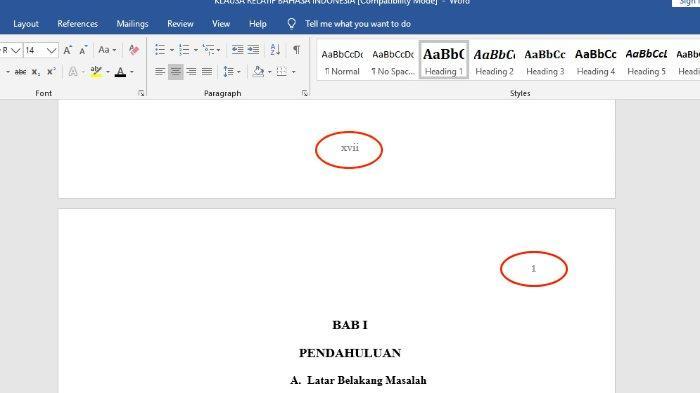Apply the Heading 1 style
The width and height of the screenshot is (700, 393).
pos(444,60)
